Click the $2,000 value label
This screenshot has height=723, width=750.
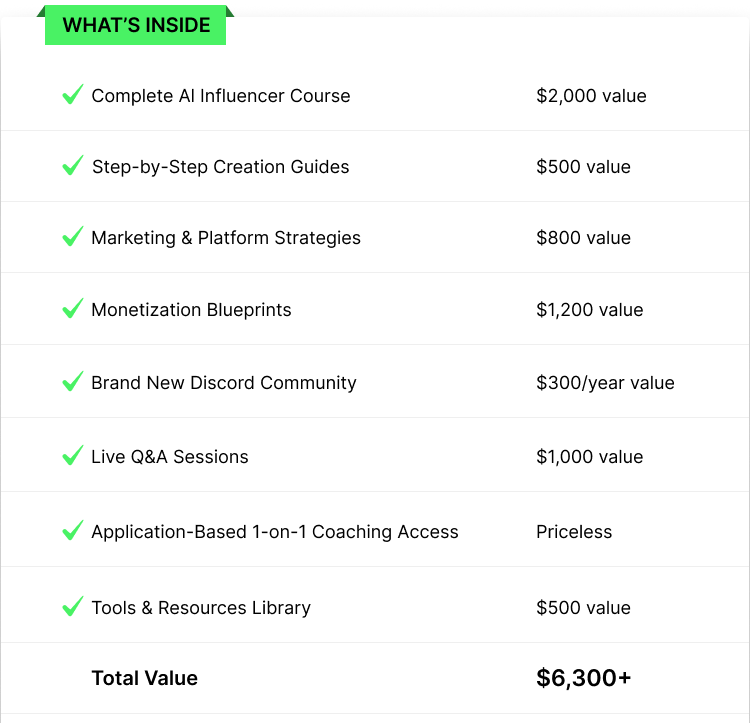pos(591,96)
